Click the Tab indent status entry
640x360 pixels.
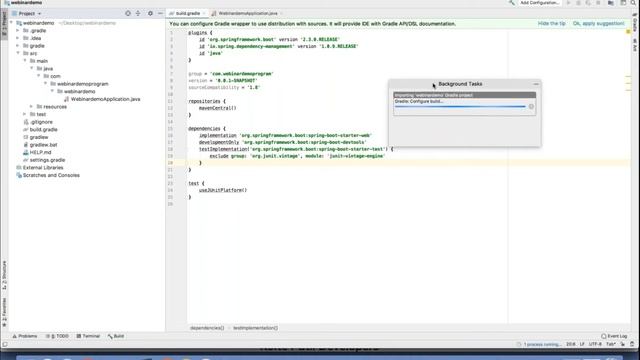[611, 344]
